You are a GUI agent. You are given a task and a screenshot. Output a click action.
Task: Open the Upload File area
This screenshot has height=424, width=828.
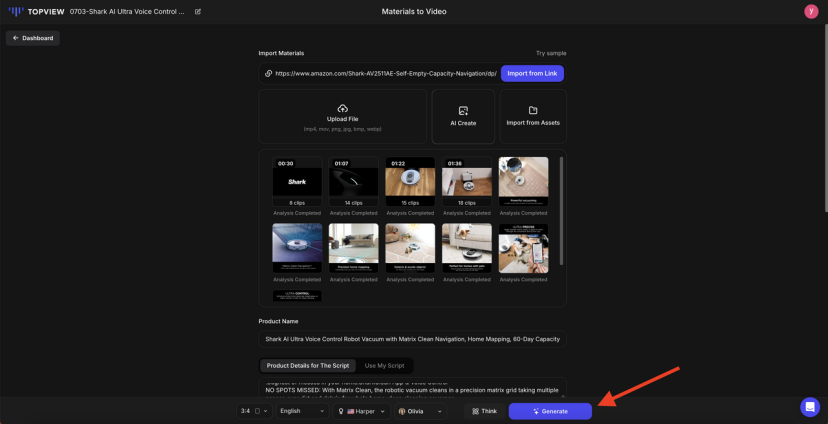pyautogui.click(x=342, y=116)
